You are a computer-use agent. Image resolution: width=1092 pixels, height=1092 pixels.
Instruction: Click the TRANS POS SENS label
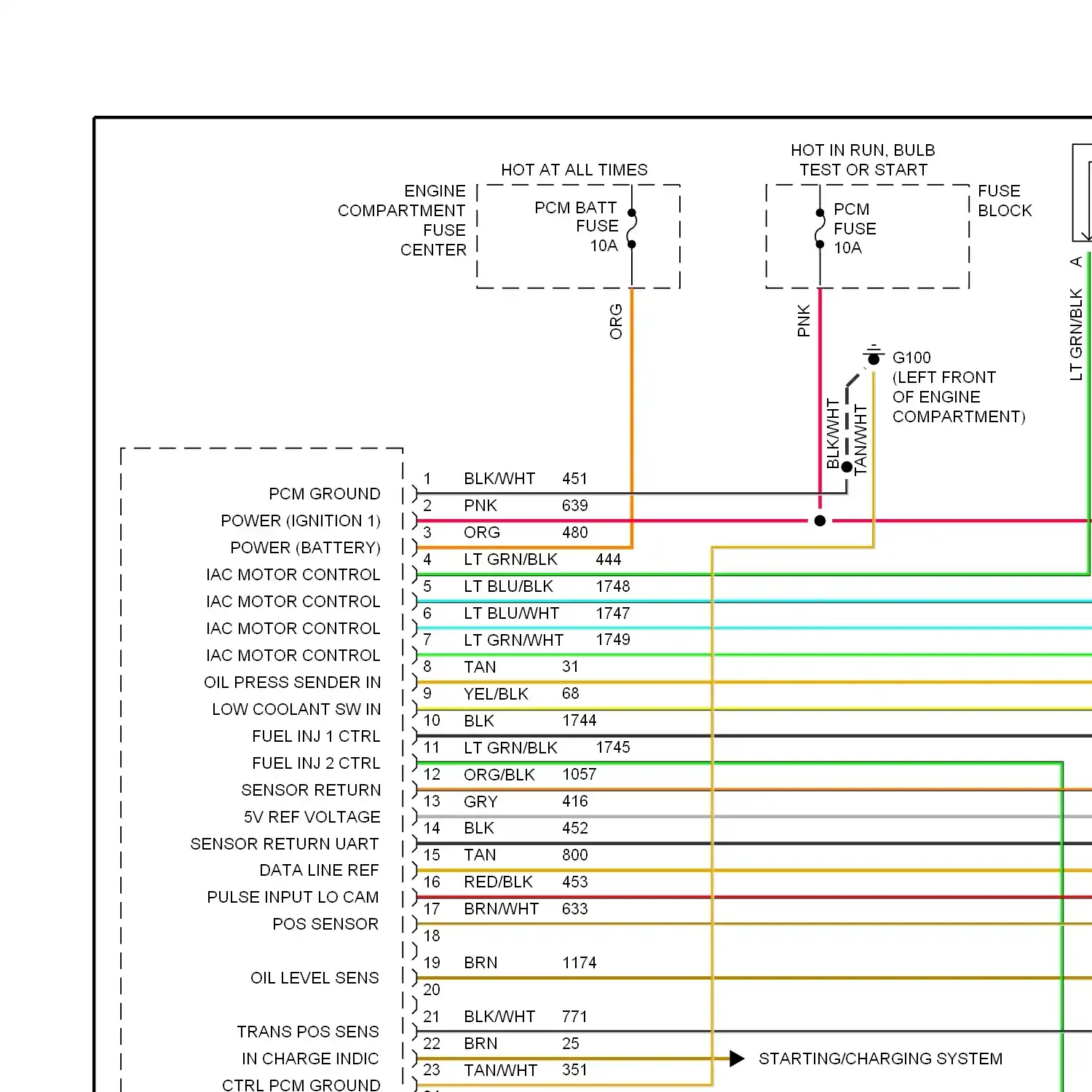coord(308,1032)
